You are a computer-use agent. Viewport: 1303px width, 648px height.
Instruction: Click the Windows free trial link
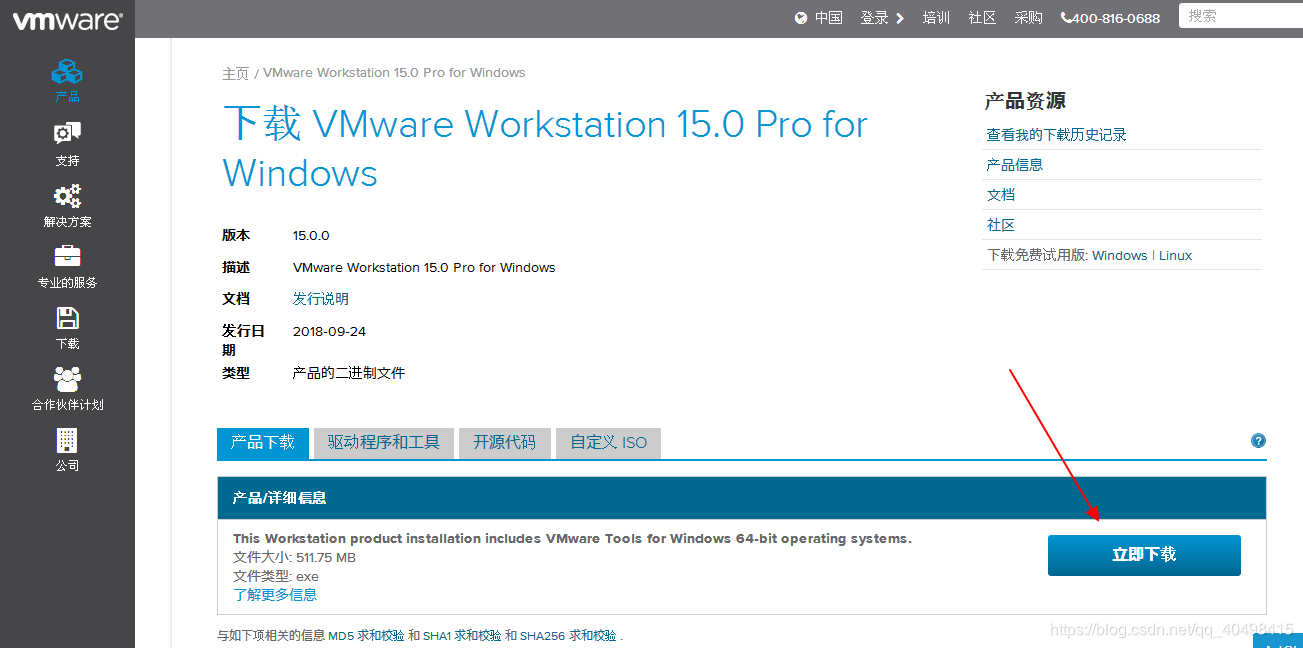[1120, 255]
